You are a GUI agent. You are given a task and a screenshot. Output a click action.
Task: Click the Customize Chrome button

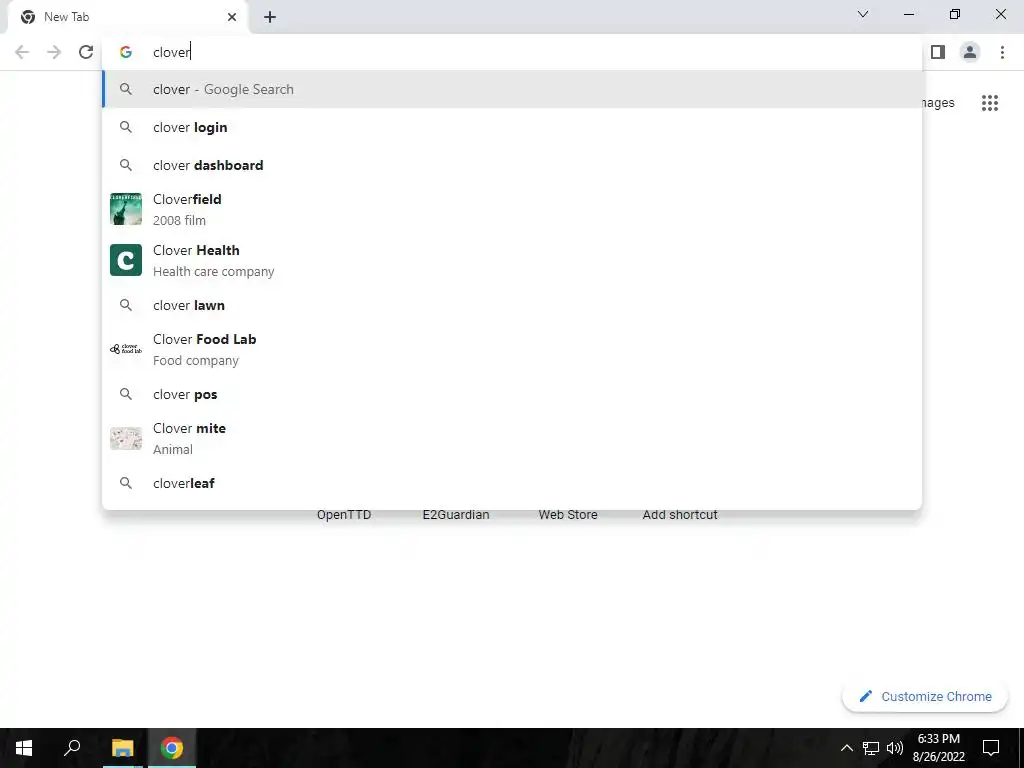click(925, 697)
